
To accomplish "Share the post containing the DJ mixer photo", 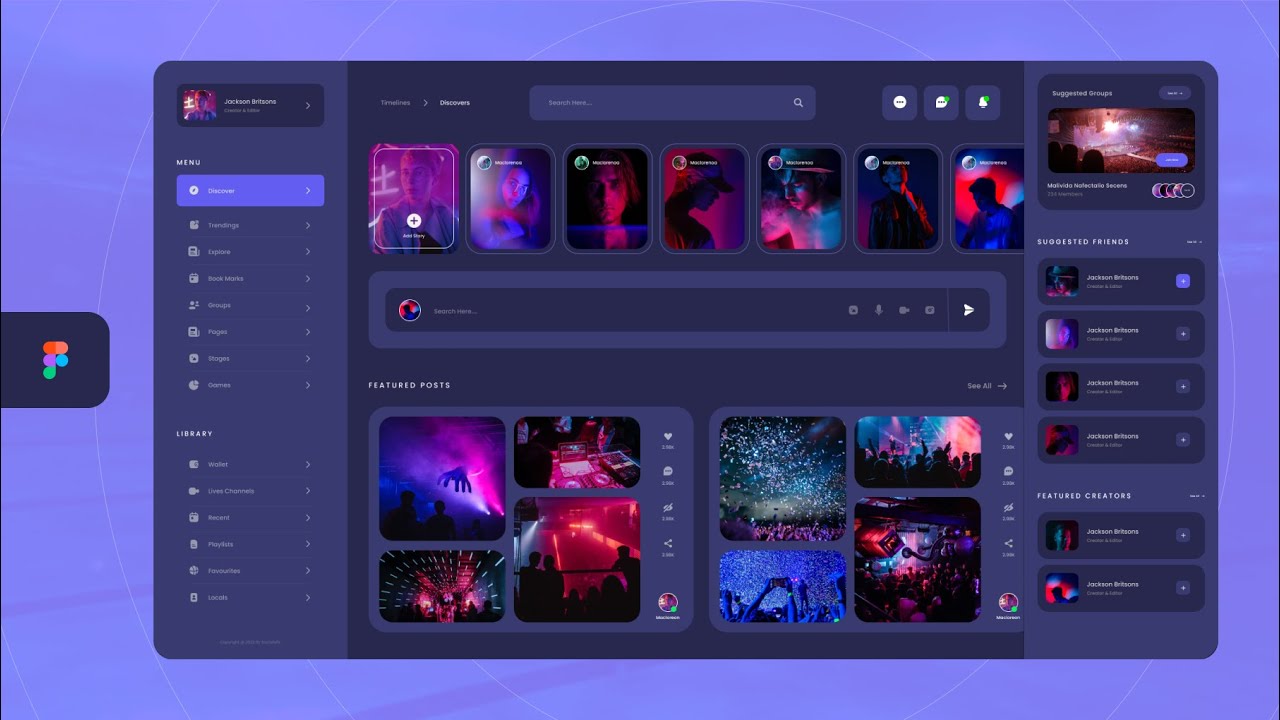I will pos(668,543).
